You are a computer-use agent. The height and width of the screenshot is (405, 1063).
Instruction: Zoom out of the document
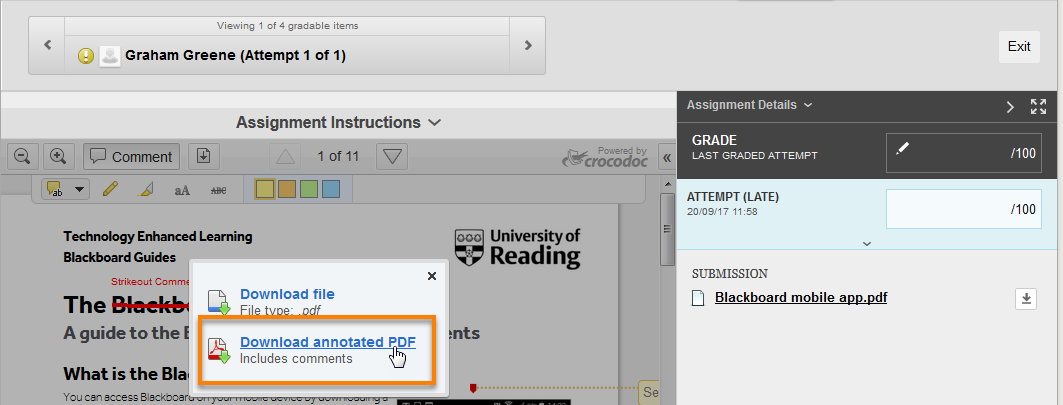tap(22, 157)
